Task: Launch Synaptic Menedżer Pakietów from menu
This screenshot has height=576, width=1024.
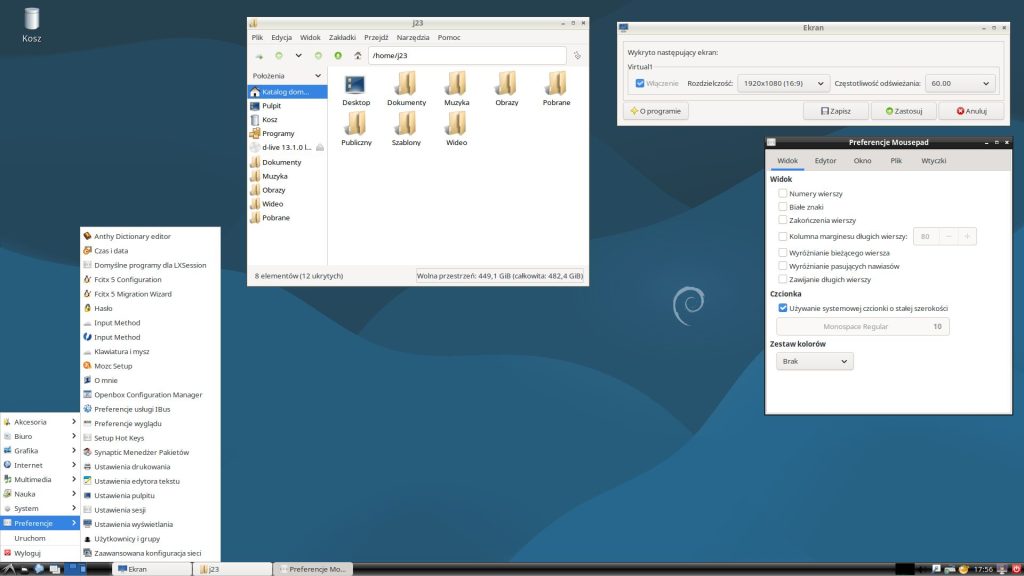Action: pyautogui.click(x=140, y=452)
